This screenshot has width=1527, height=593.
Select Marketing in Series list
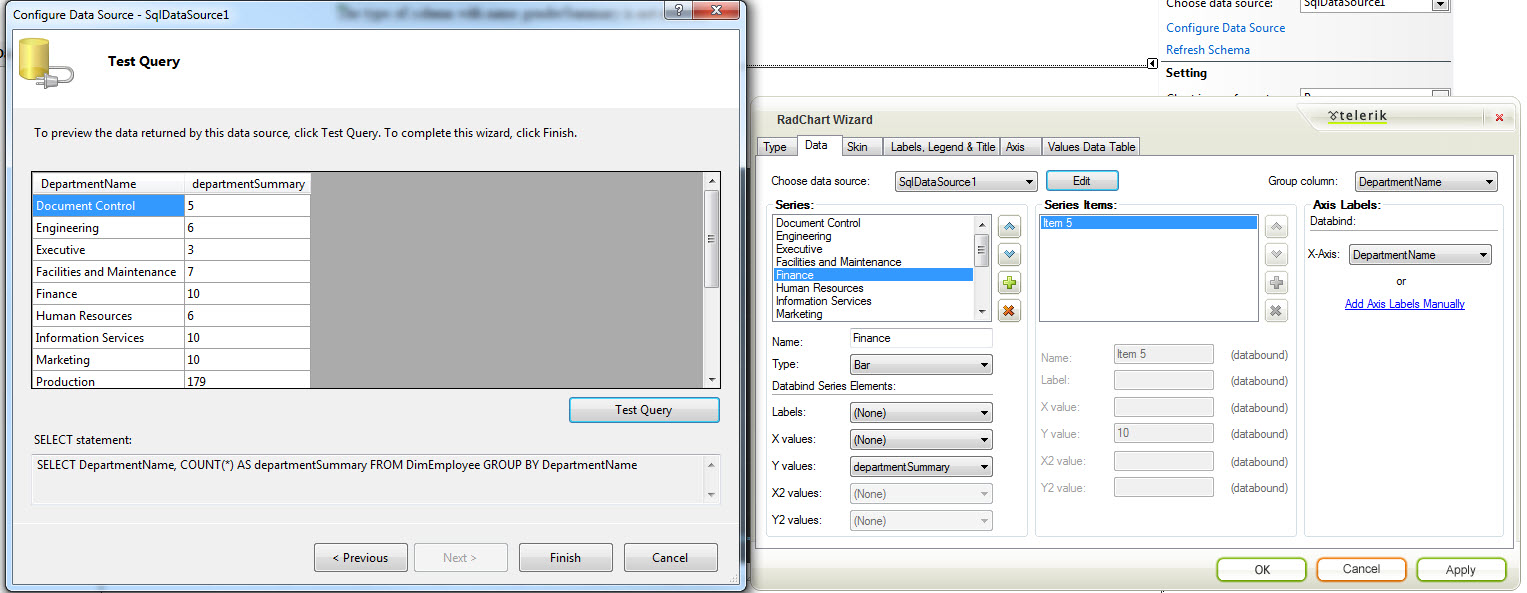coord(873,314)
